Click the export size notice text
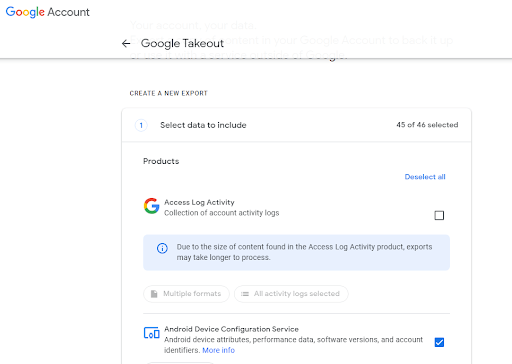The width and height of the screenshot is (512, 364). coord(304,252)
